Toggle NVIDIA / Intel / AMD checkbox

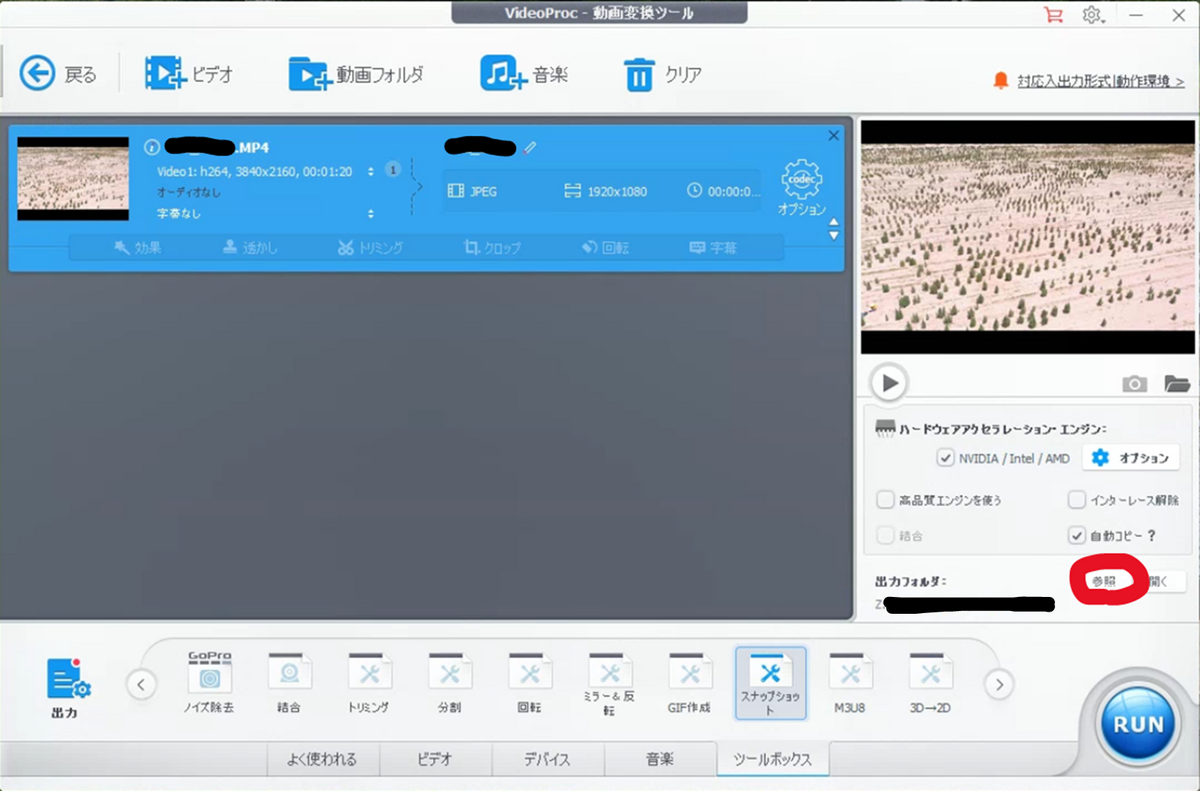pyautogui.click(x=945, y=458)
